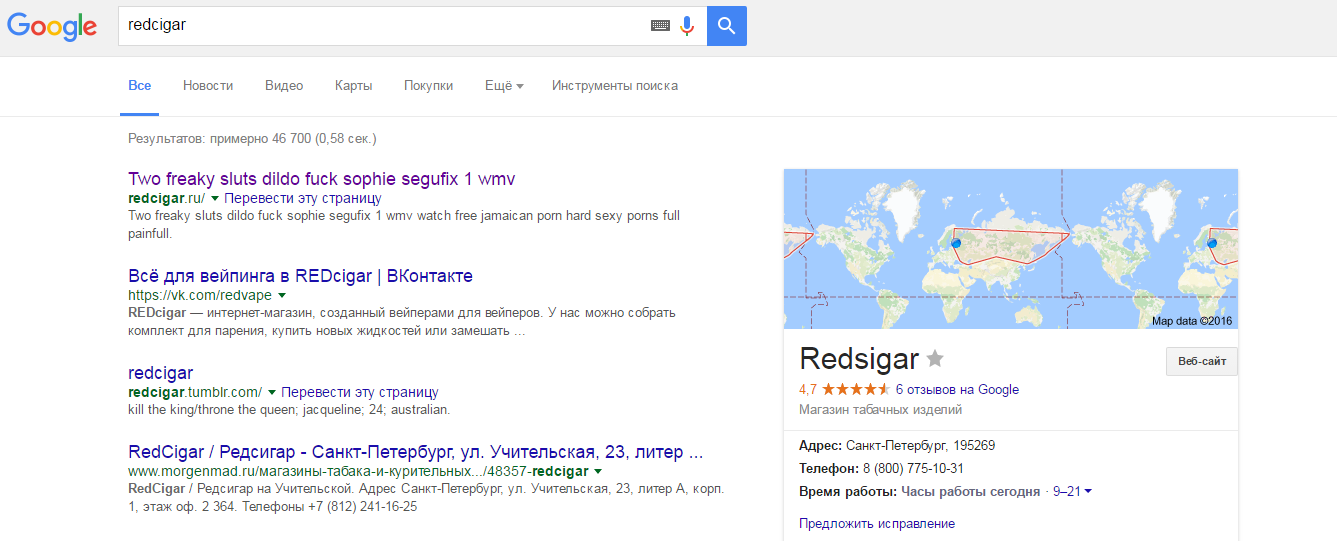Expand the redcigar.ru result options arrow
Image resolution: width=1337 pixels, height=541 pixels.
[x=215, y=199]
